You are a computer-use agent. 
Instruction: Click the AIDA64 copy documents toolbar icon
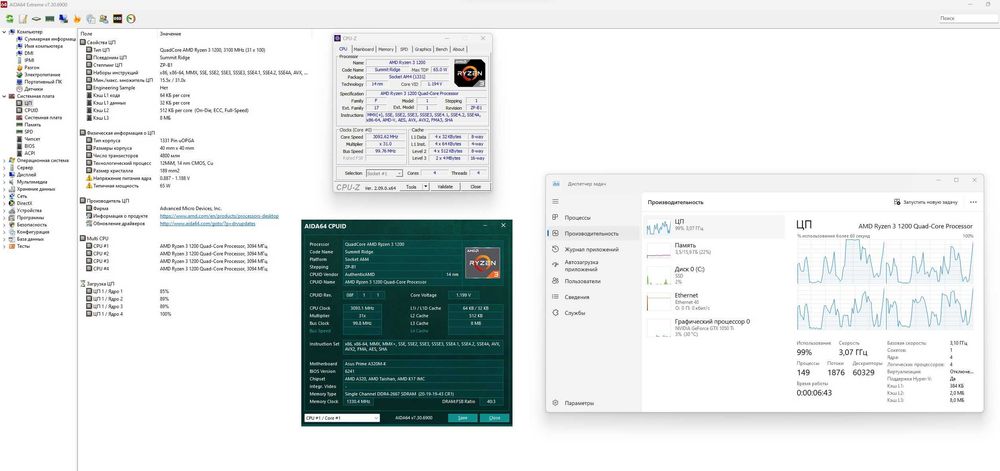pyautogui.click(x=91, y=19)
